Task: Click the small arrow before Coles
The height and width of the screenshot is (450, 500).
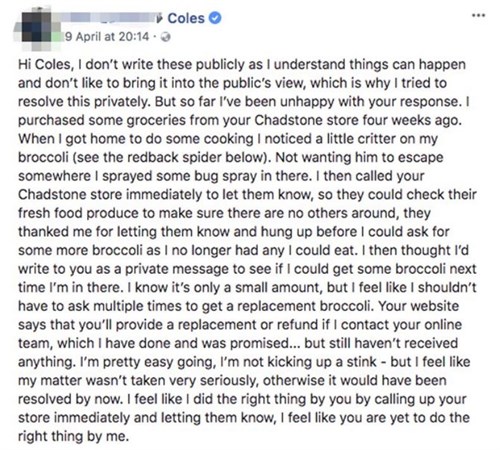Action: tap(160, 19)
